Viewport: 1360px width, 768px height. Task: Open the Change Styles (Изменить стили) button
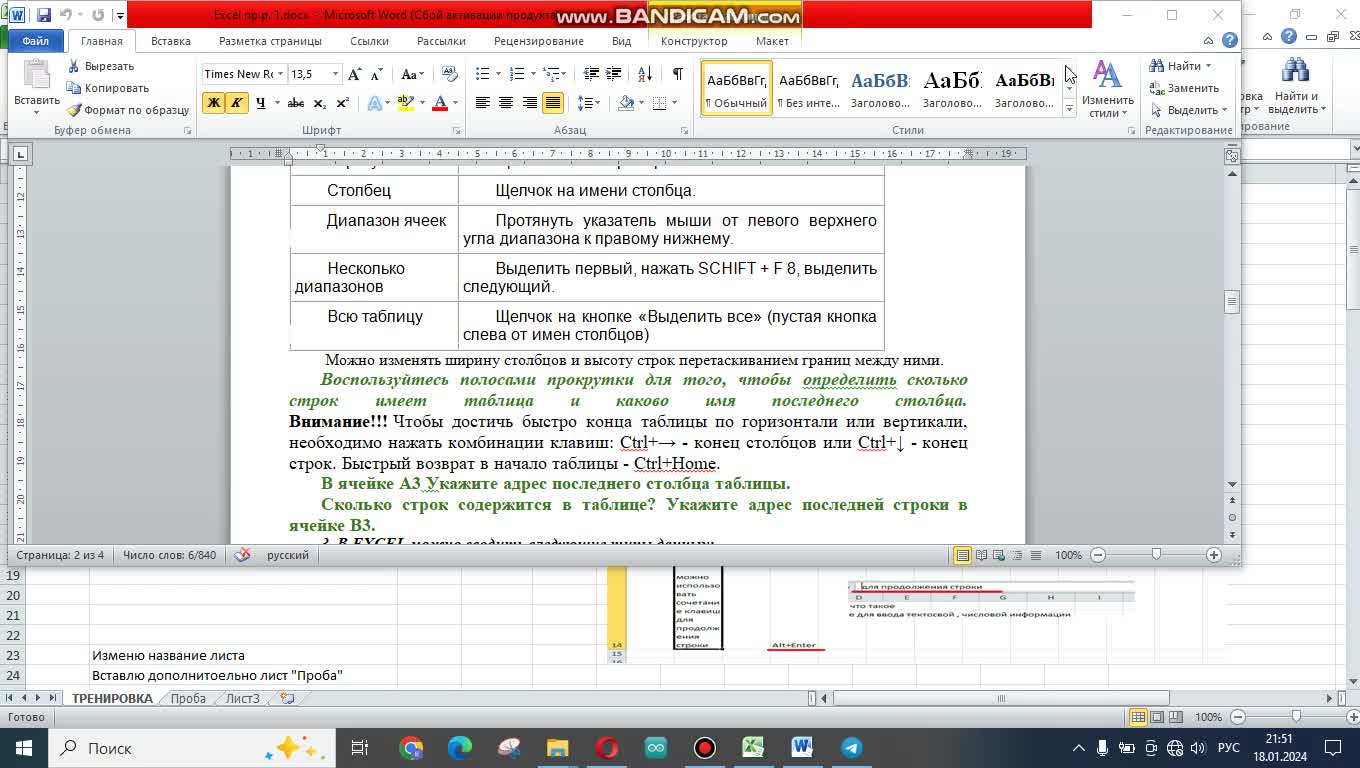click(1107, 88)
